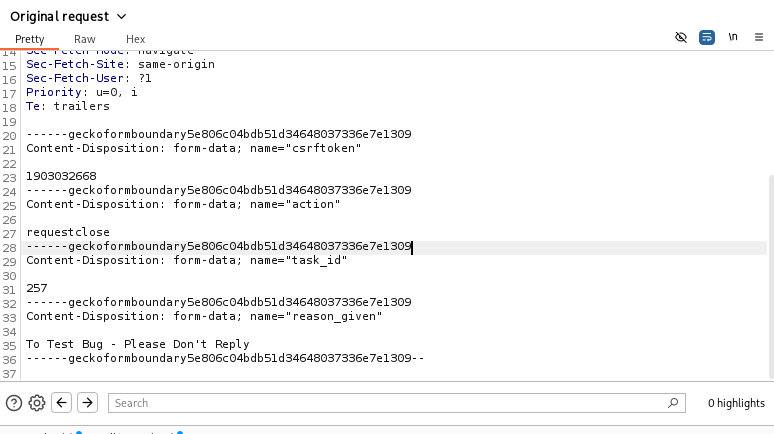Viewport: 774px width, 434px height.
Task: Toggle hidden-eye icon for non-printable view
Action: pos(681,37)
